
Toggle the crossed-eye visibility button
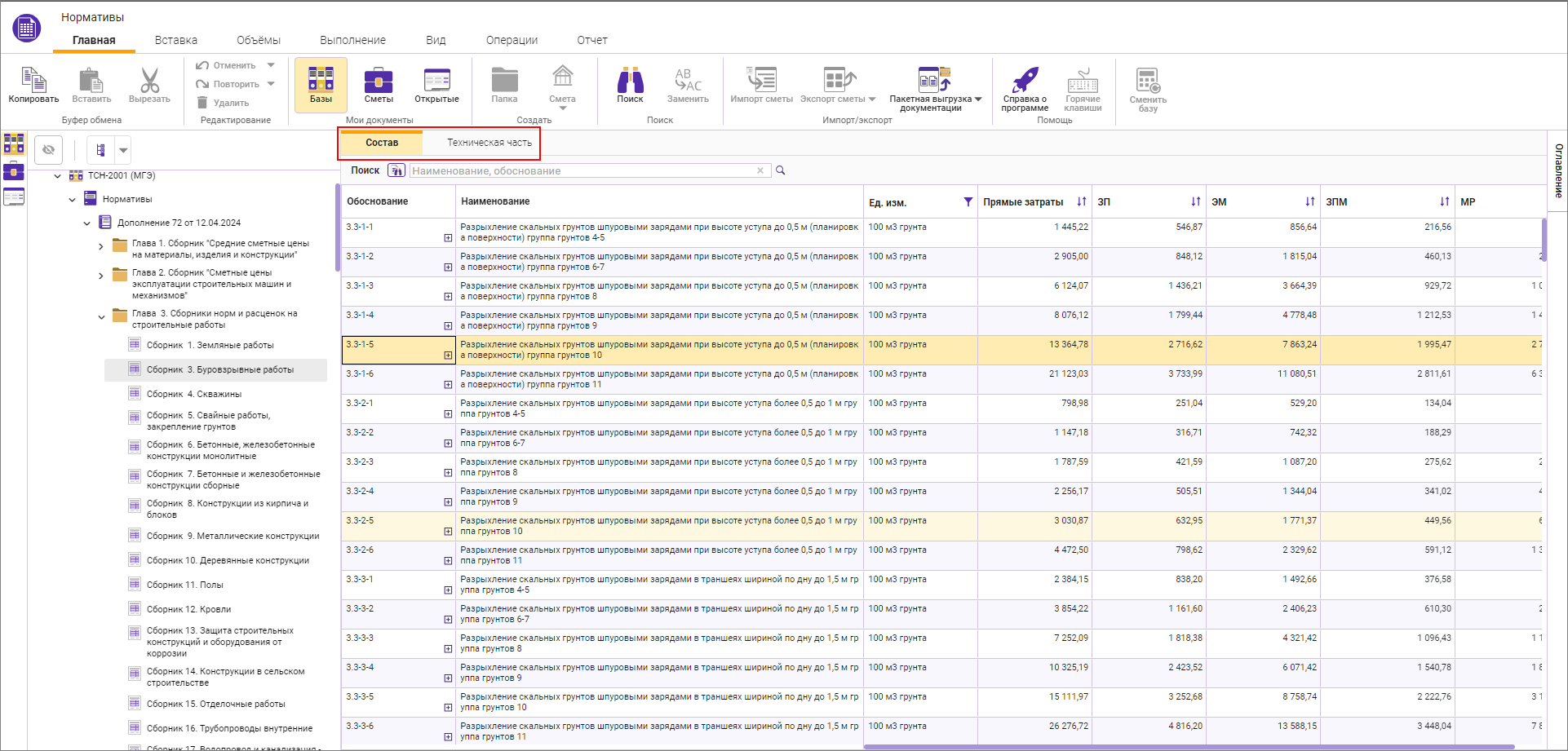click(49, 150)
